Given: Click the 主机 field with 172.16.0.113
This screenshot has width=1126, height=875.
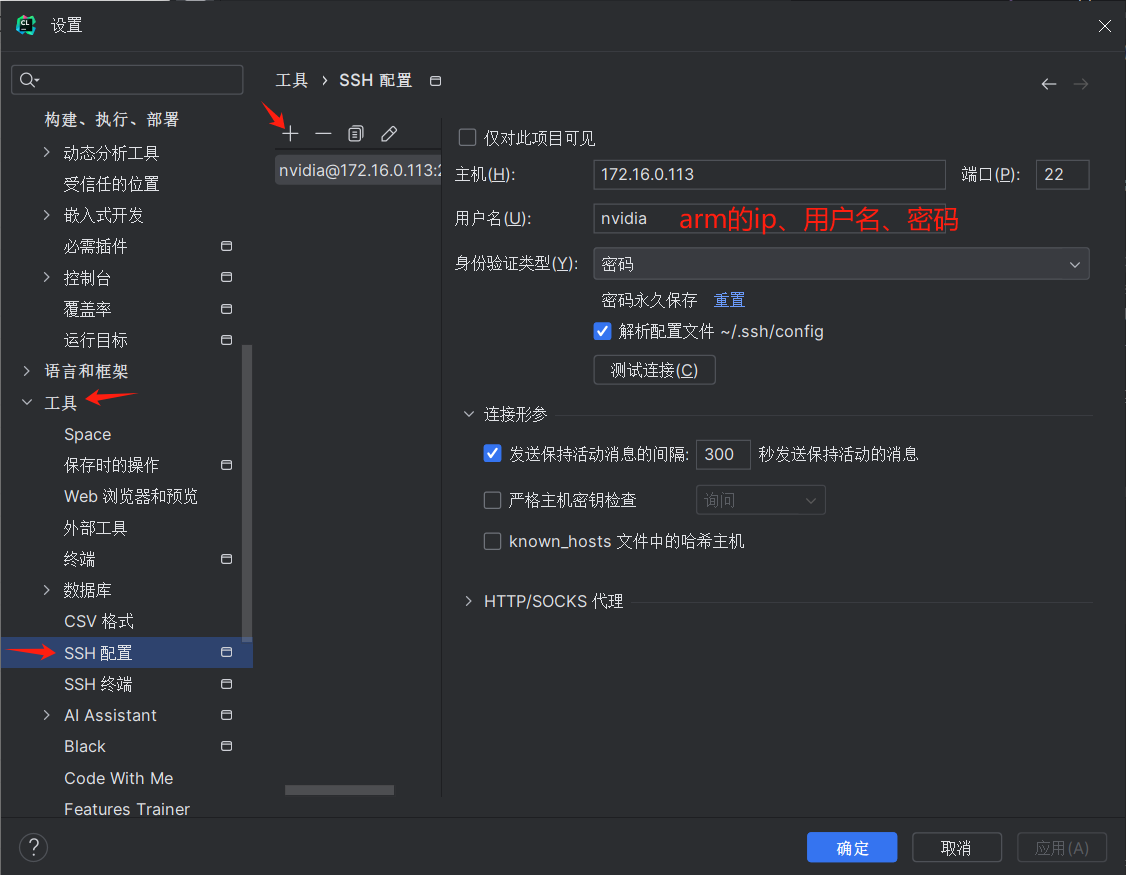Looking at the screenshot, I should (769, 175).
